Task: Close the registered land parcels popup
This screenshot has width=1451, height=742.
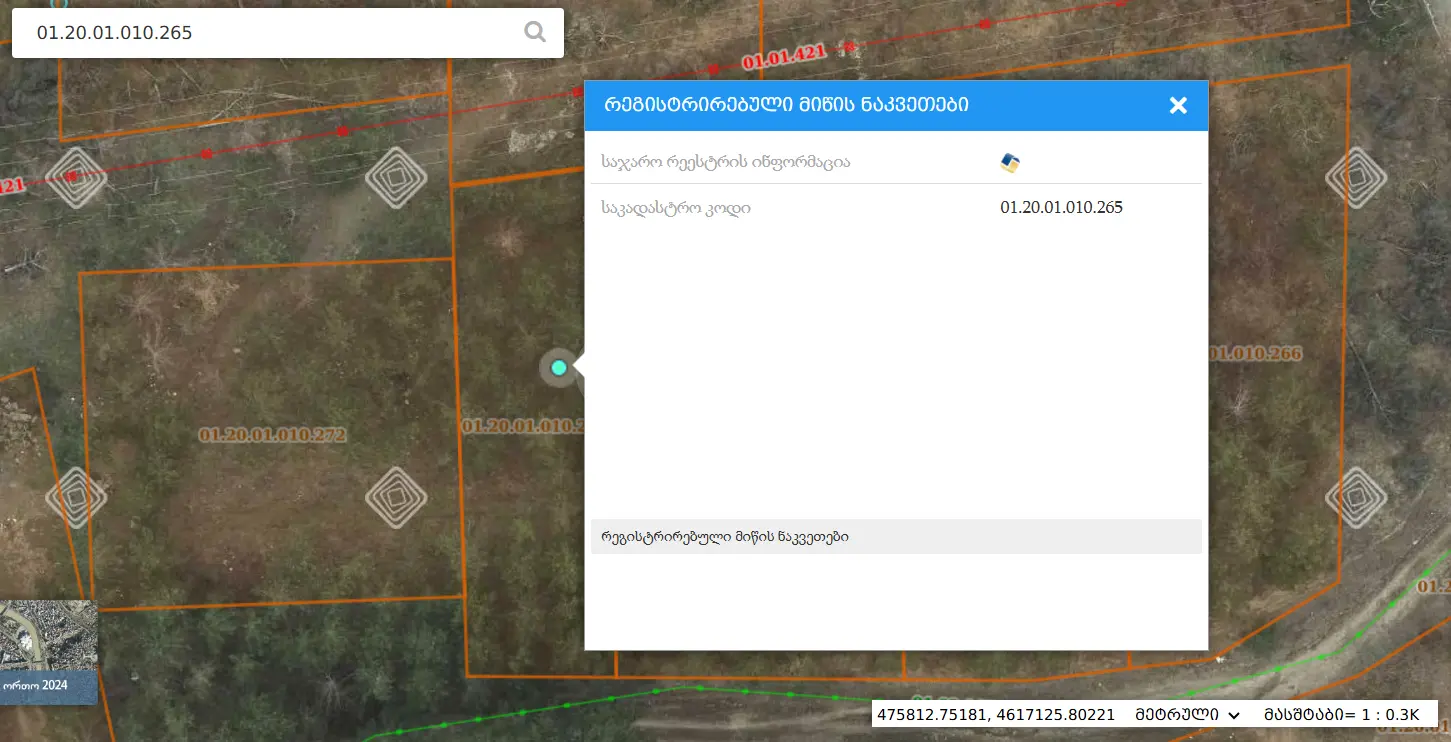Action: (1178, 105)
